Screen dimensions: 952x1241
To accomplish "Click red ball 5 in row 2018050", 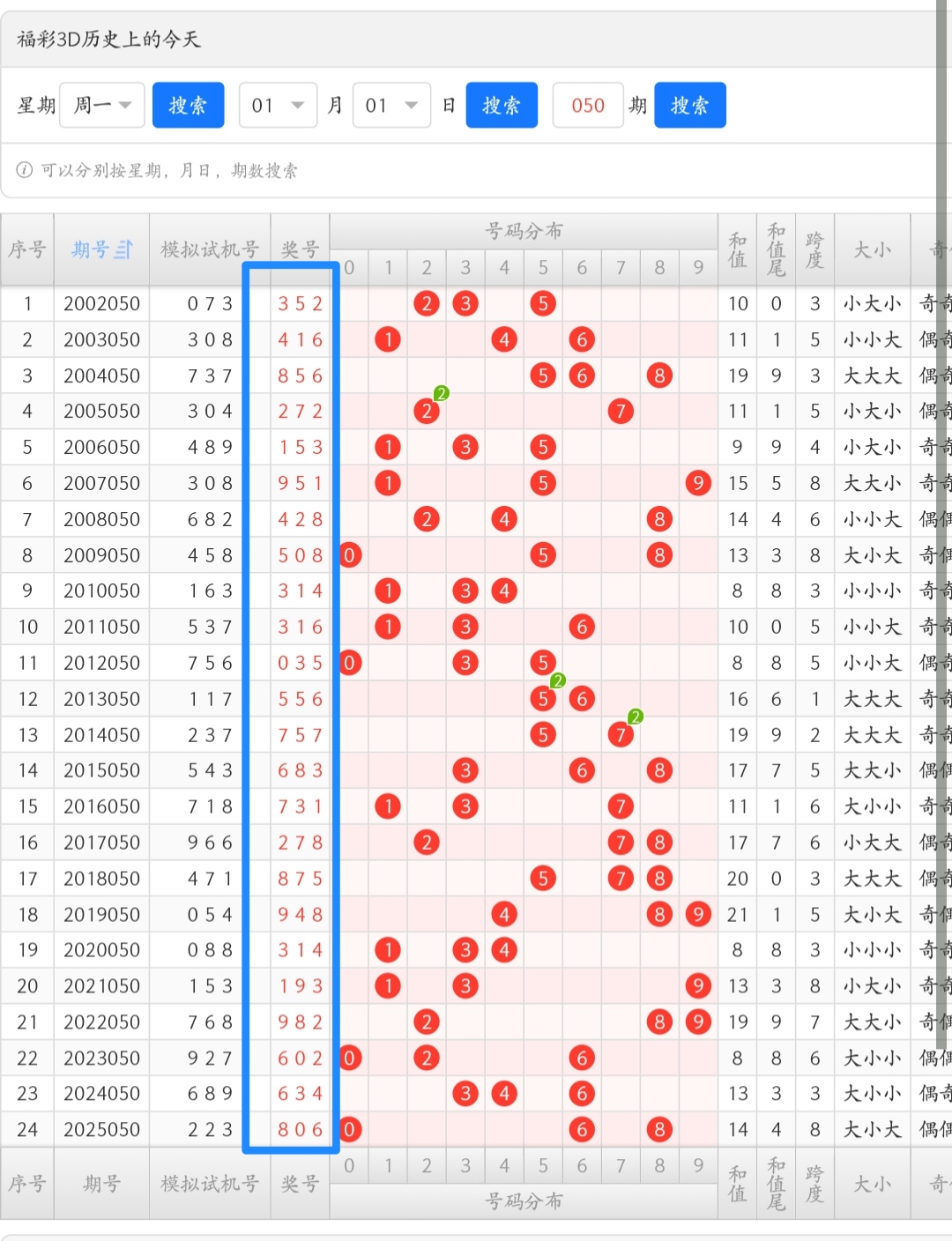I will coord(543,878).
